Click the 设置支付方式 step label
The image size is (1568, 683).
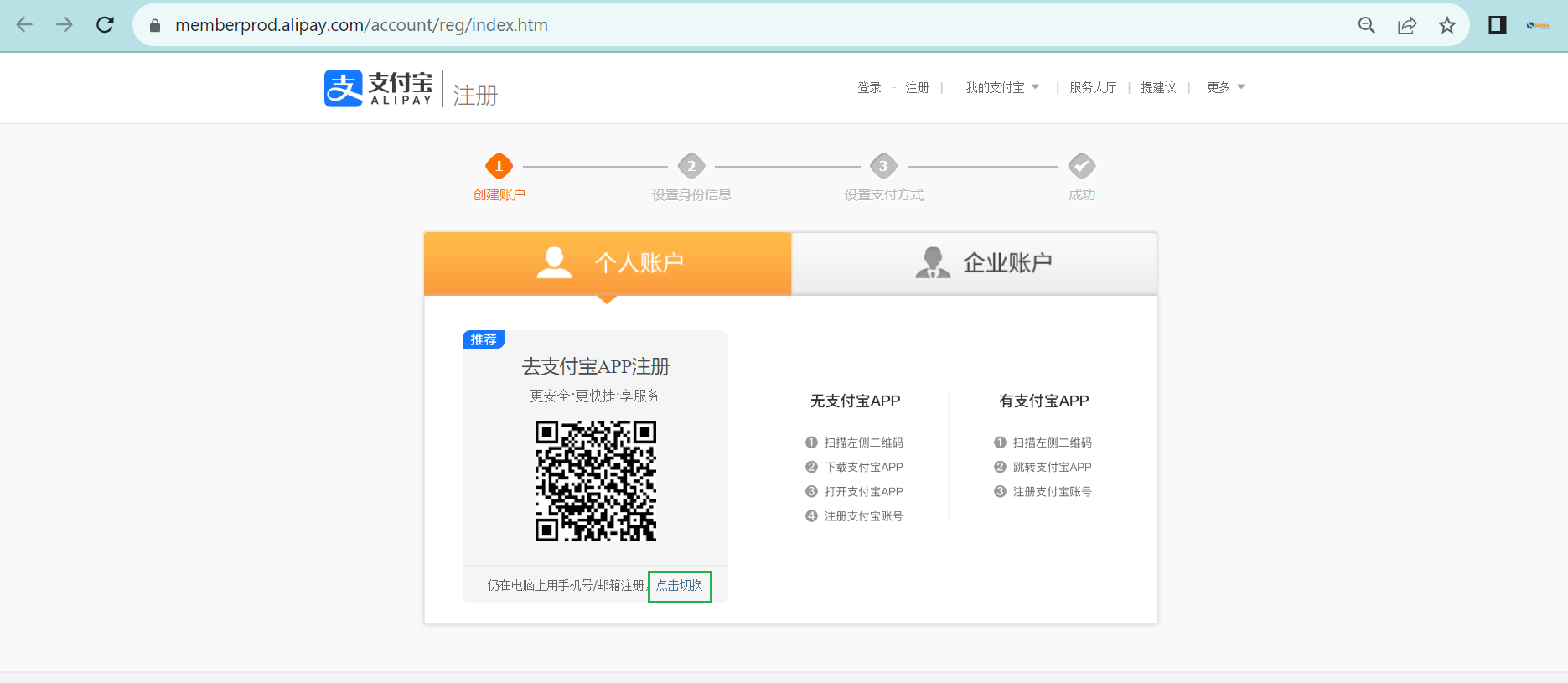(x=883, y=194)
